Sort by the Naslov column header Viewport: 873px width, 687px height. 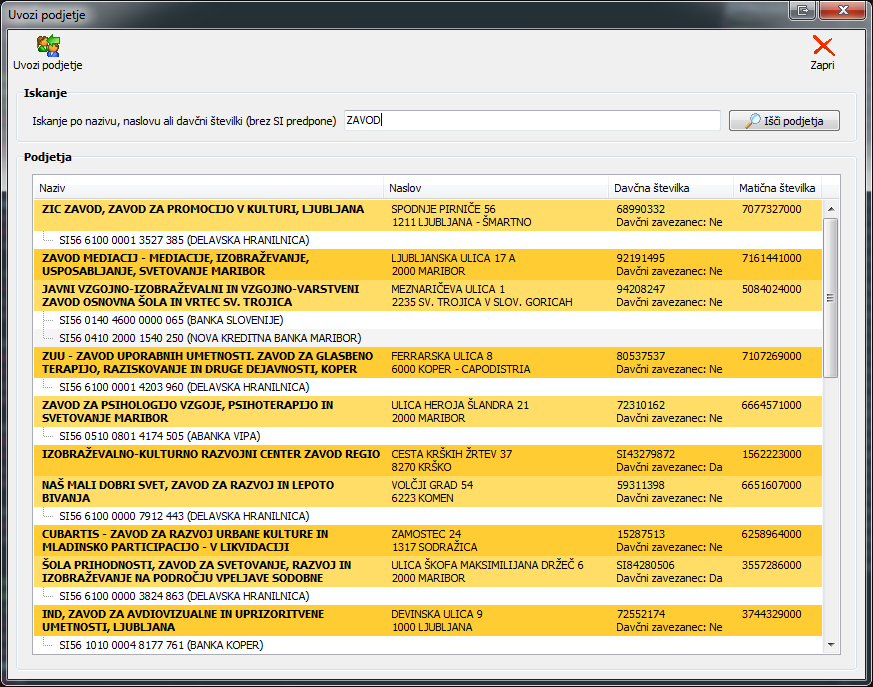click(x=497, y=188)
